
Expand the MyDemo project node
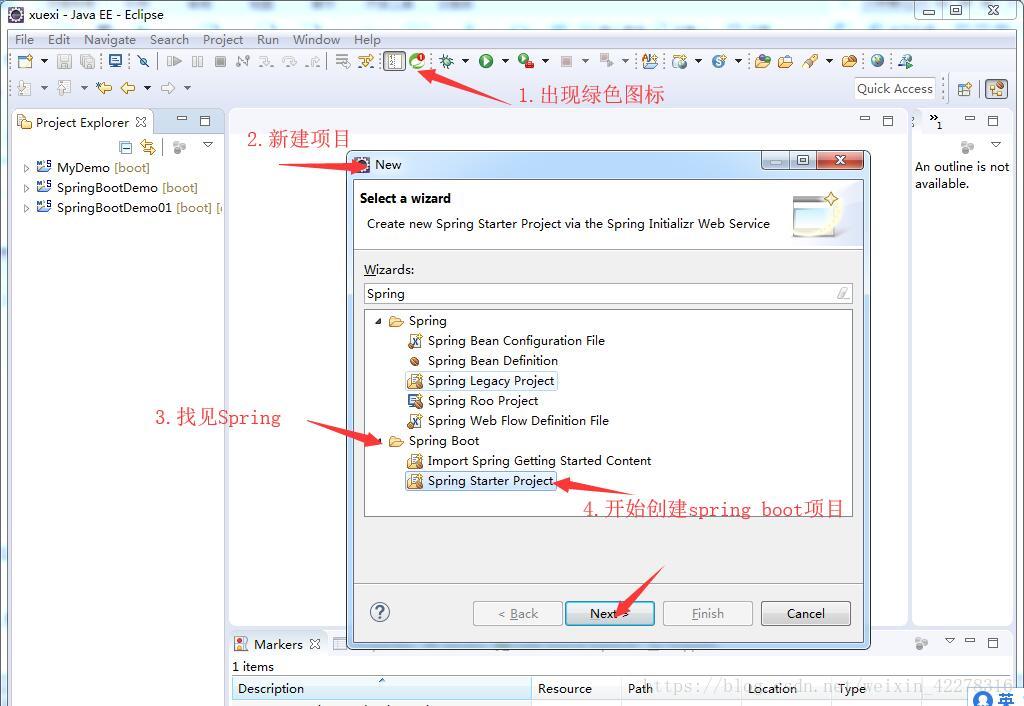tap(26, 168)
